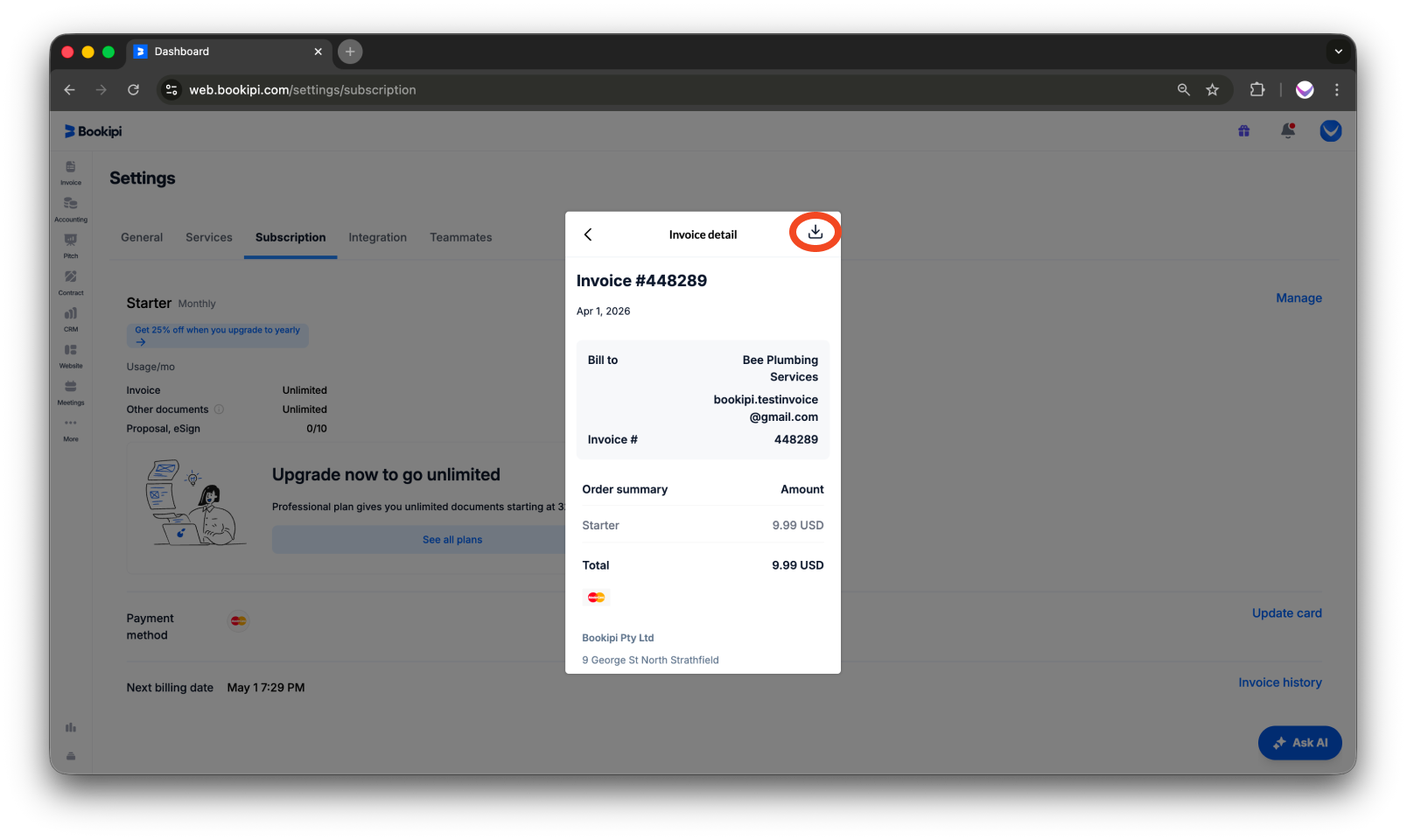Open Accounting in the sidebar
Screen dimensions: 1407x840
(x=71, y=209)
